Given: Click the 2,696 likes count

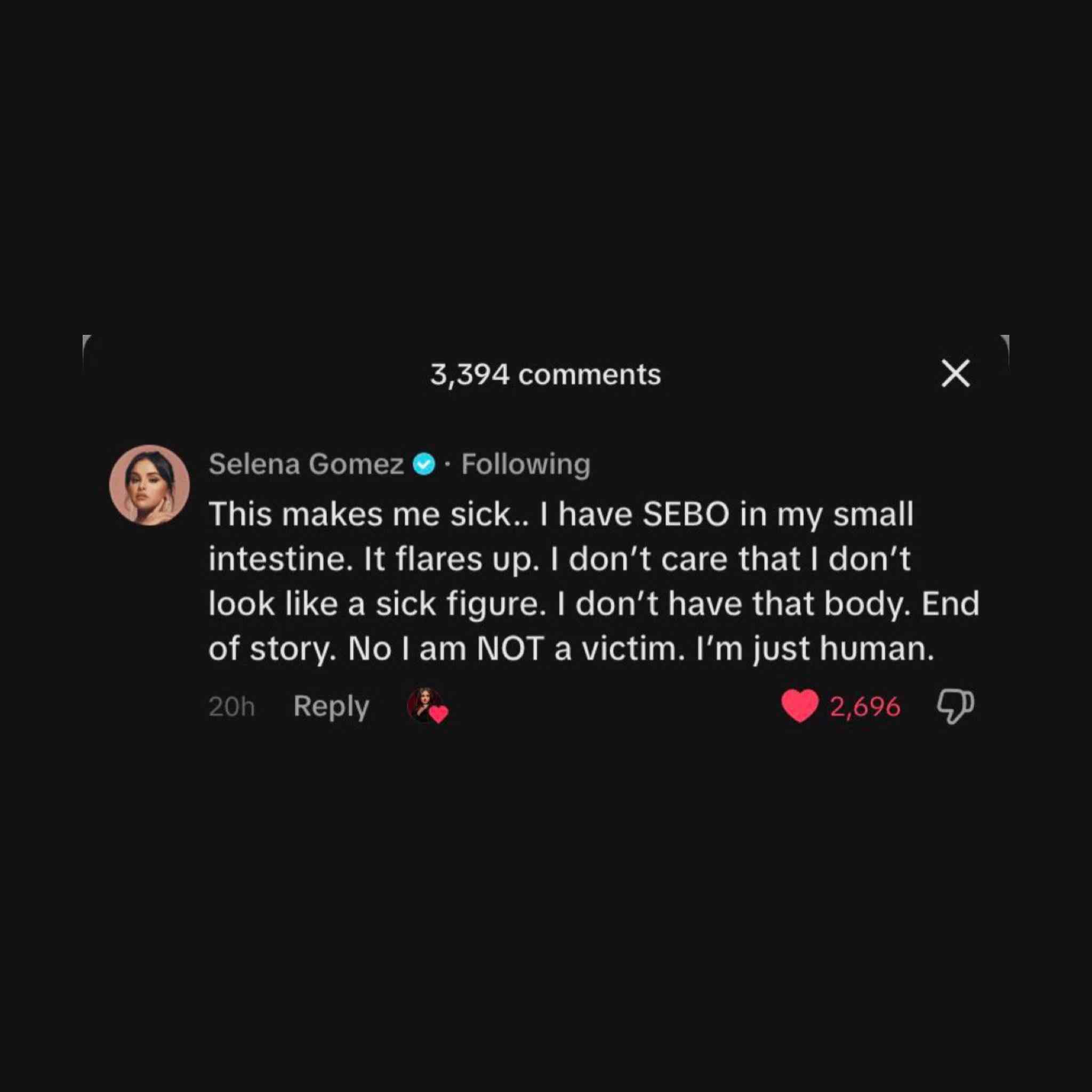Looking at the screenshot, I should [865, 706].
